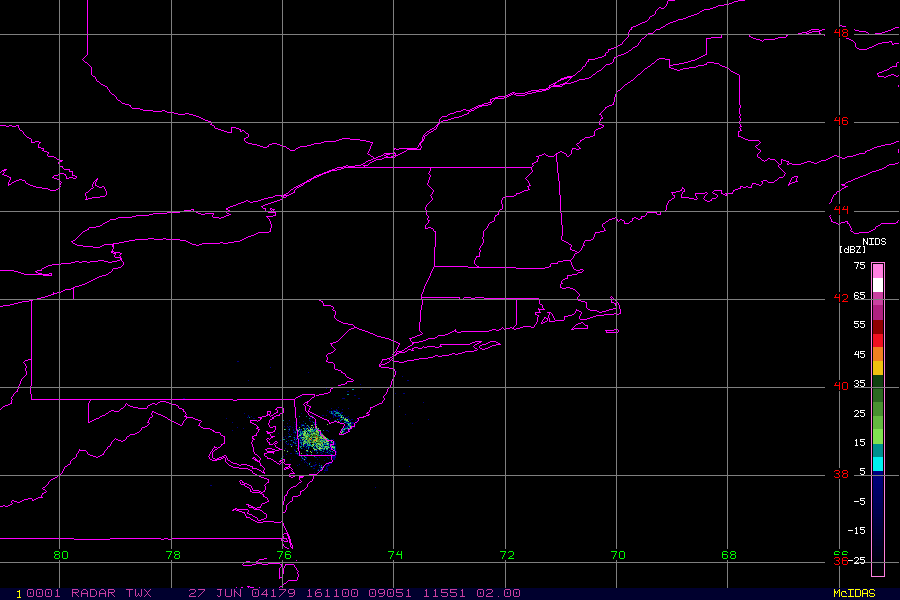Select the cyan swatch on the color bar

pos(878,464)
